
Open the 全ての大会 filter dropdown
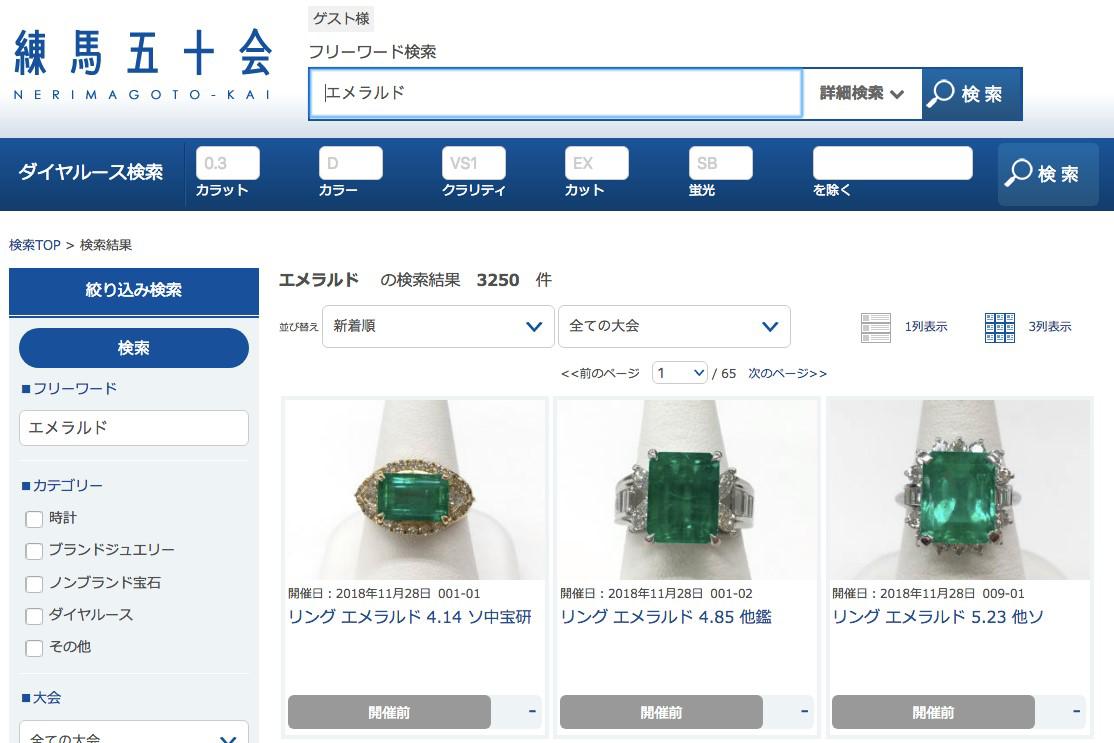[674, 327]
